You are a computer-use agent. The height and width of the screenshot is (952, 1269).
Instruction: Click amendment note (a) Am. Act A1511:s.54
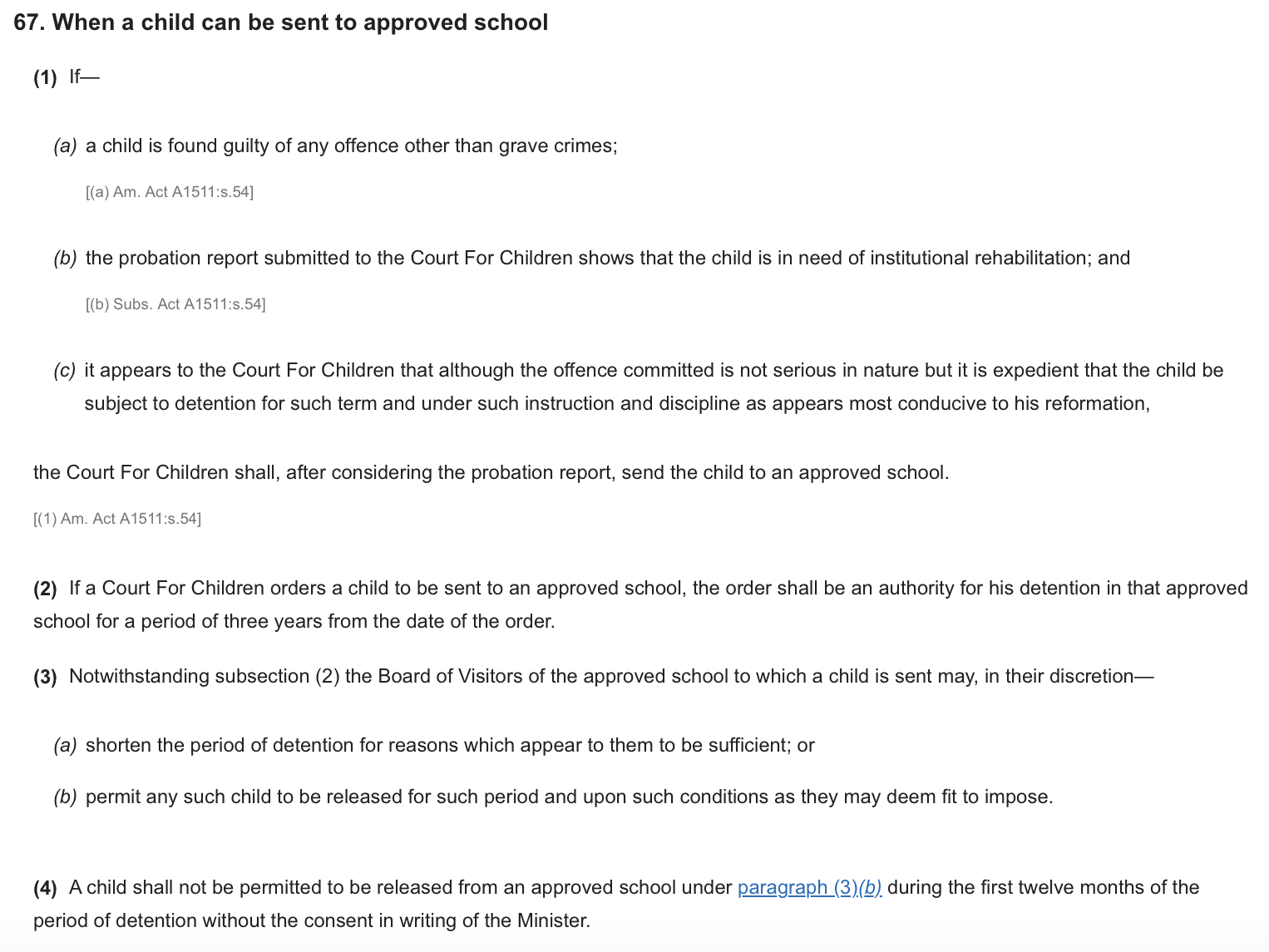(170, 192)
